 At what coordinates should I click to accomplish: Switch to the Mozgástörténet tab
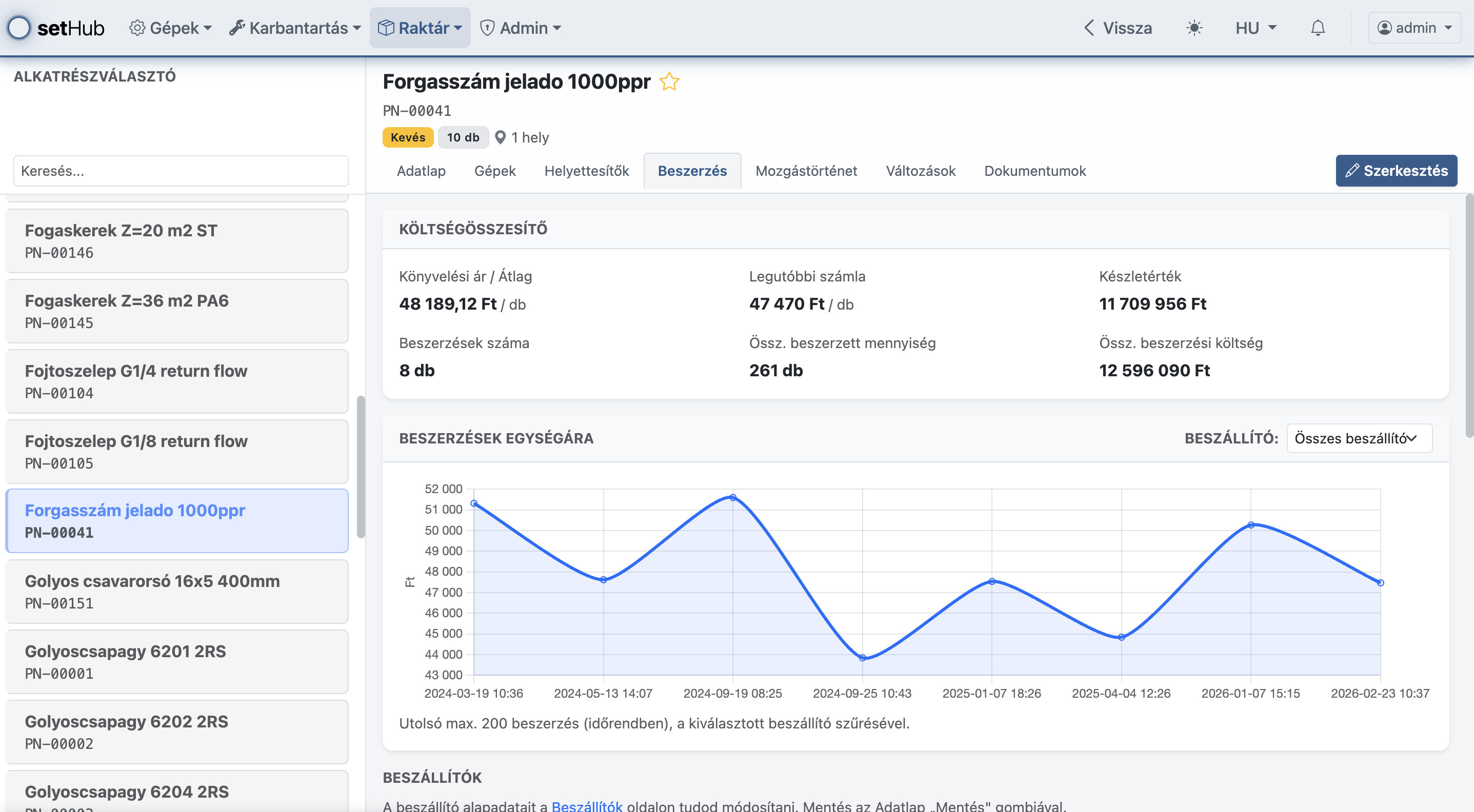click(806, 170)
